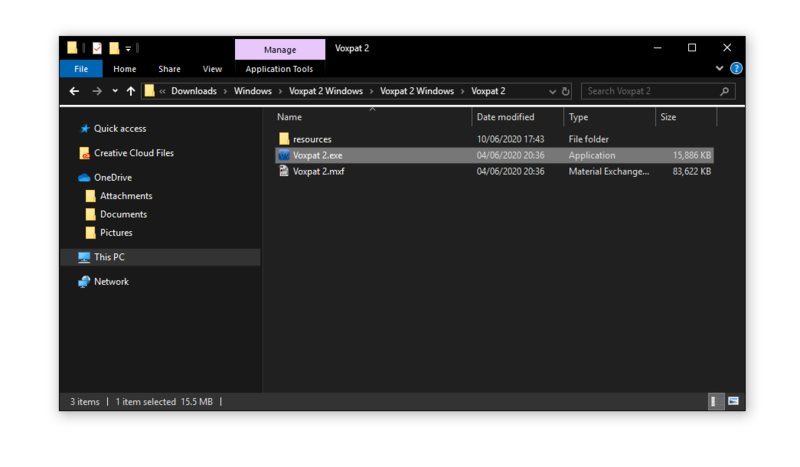Screen dimensions: 800x467
Task: Select the Voxpat 2.mxf file
Action: 318,171
